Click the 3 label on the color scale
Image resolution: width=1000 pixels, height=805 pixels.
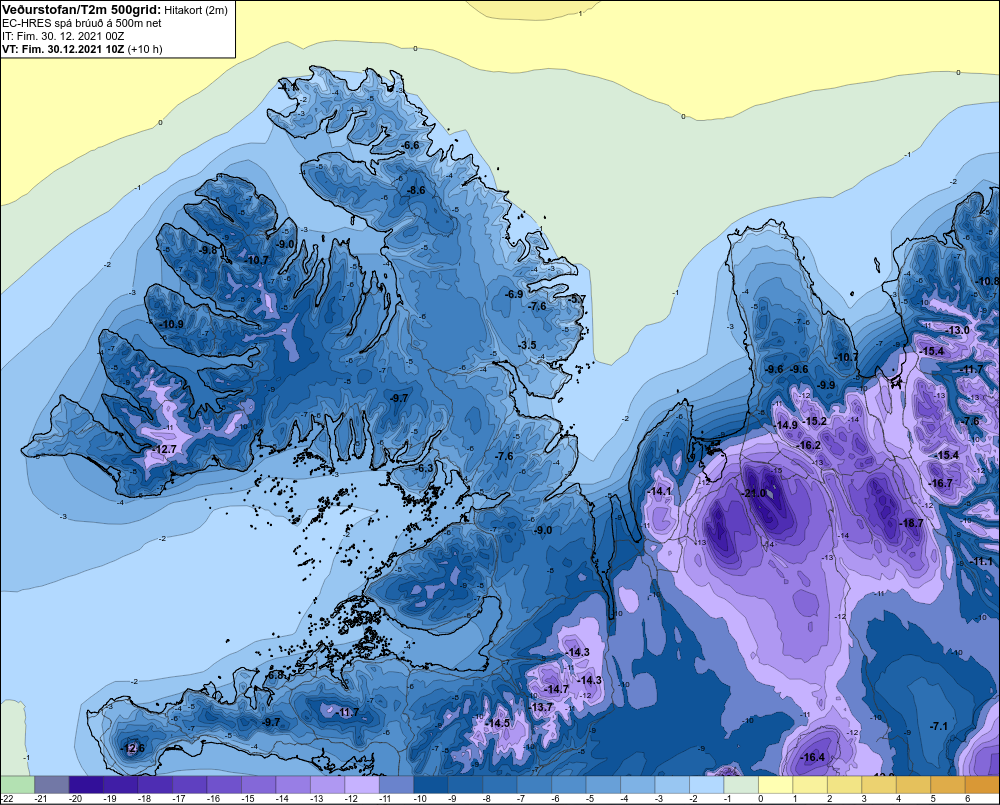pos(864,799)
